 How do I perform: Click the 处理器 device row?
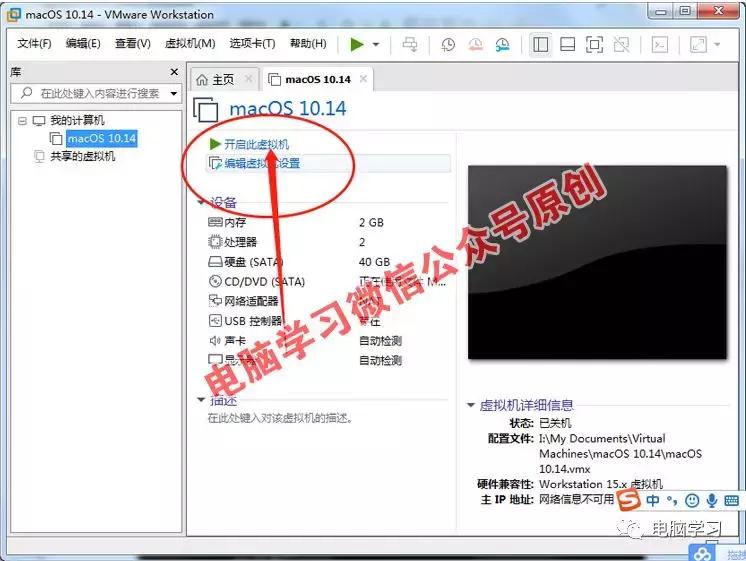pos(327,242)
